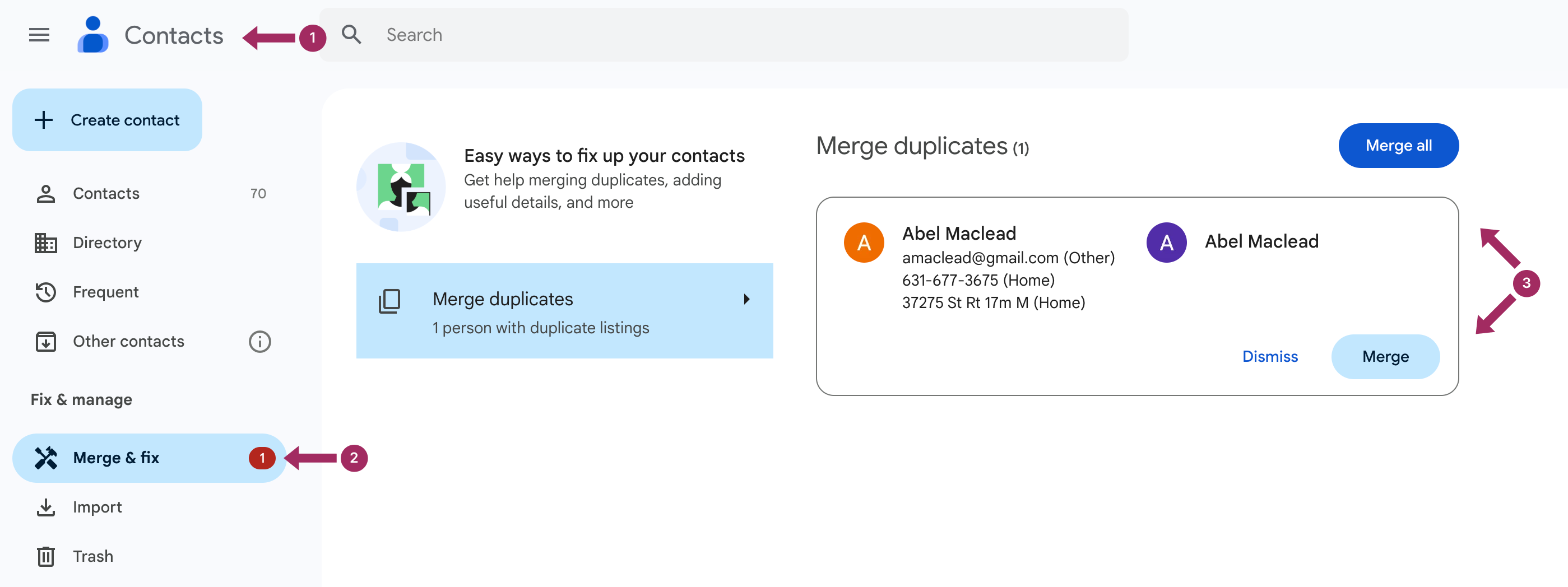Open the hamburger main menu
The height and width of the screenshot is (587, 1568).
[x=39, y=35]
